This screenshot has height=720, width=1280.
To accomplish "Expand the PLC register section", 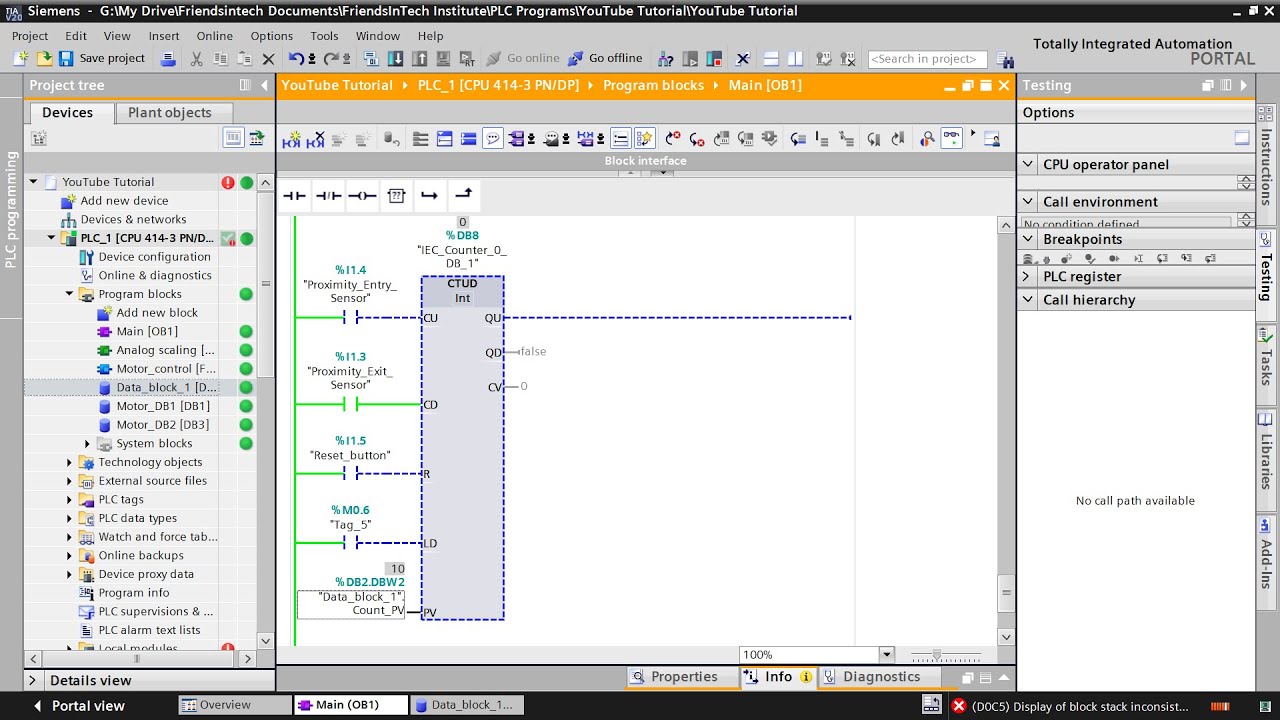I will click(x=1026, y=276).
